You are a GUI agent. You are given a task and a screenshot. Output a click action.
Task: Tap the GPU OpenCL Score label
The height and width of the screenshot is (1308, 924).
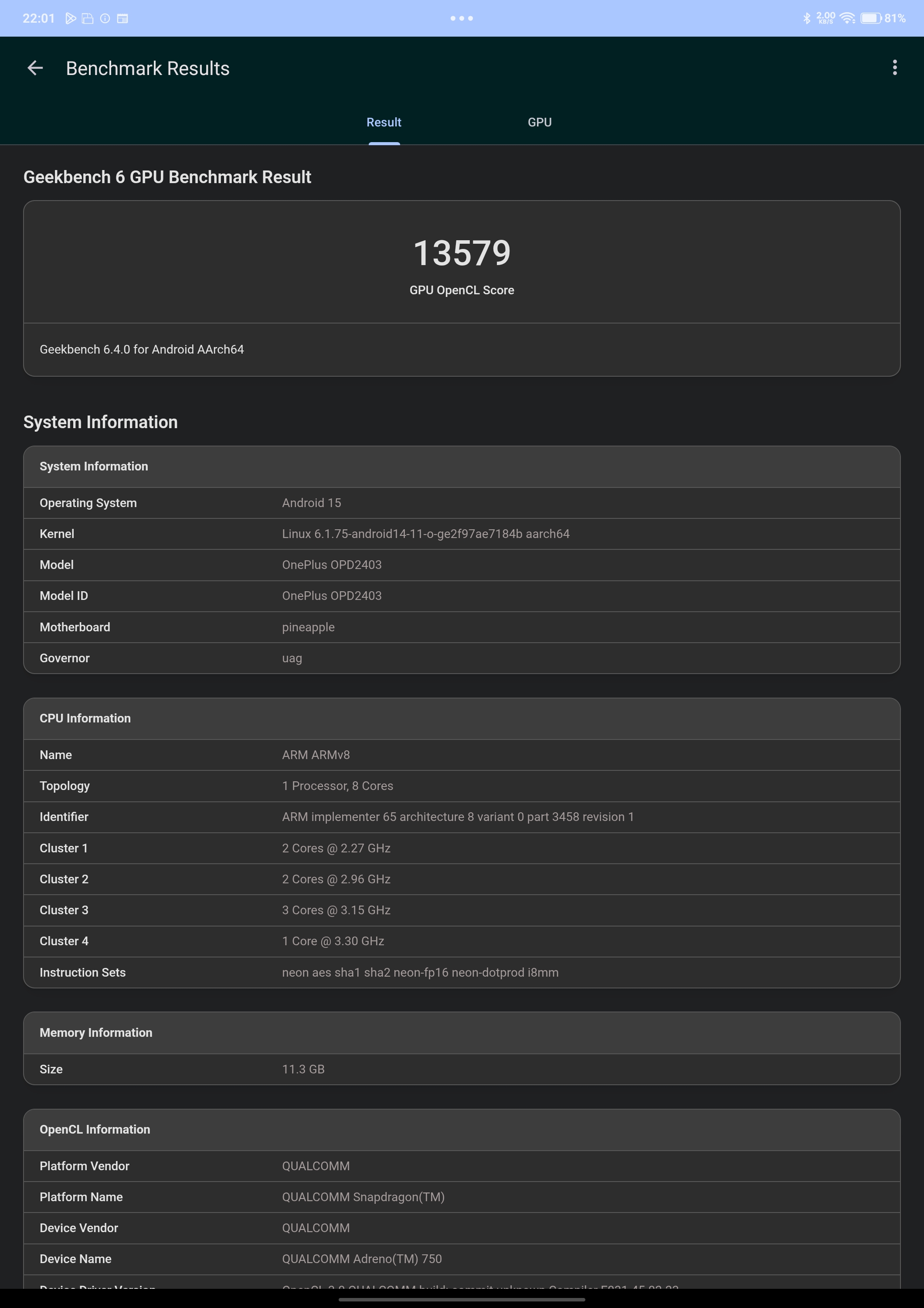point(462,290)
